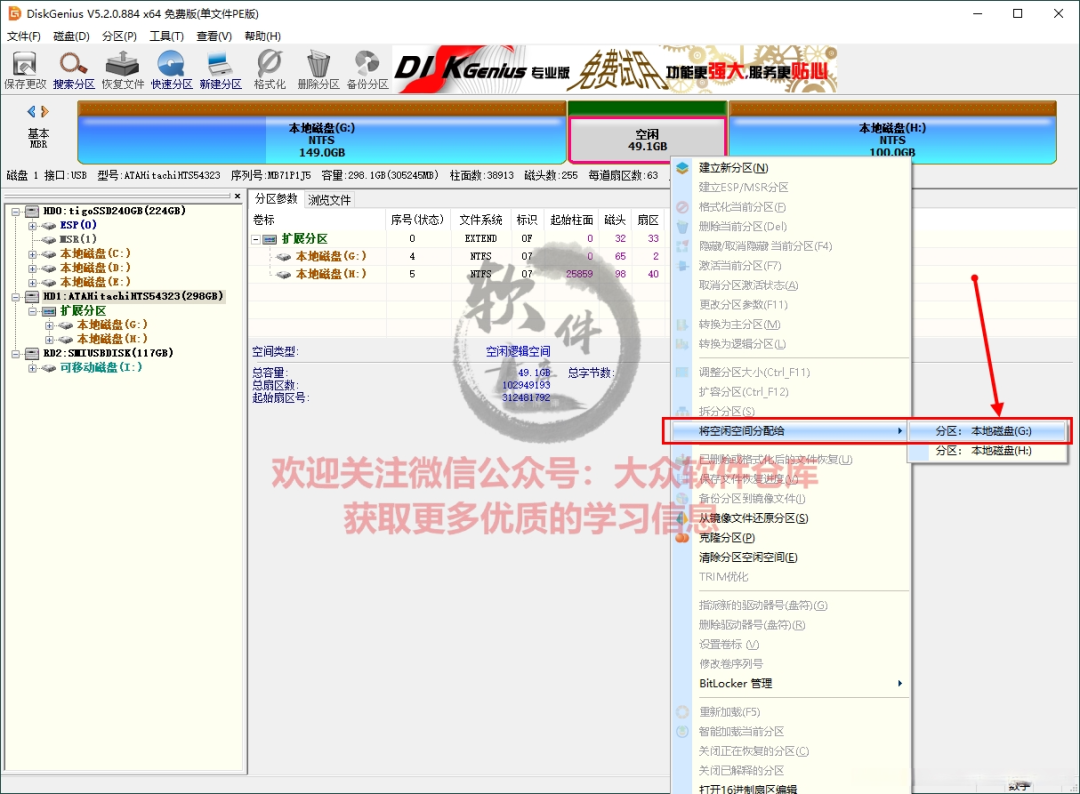Start the 快速分区 quick partition tool
The image size is (1080, 794).
(x=172, y=70)
